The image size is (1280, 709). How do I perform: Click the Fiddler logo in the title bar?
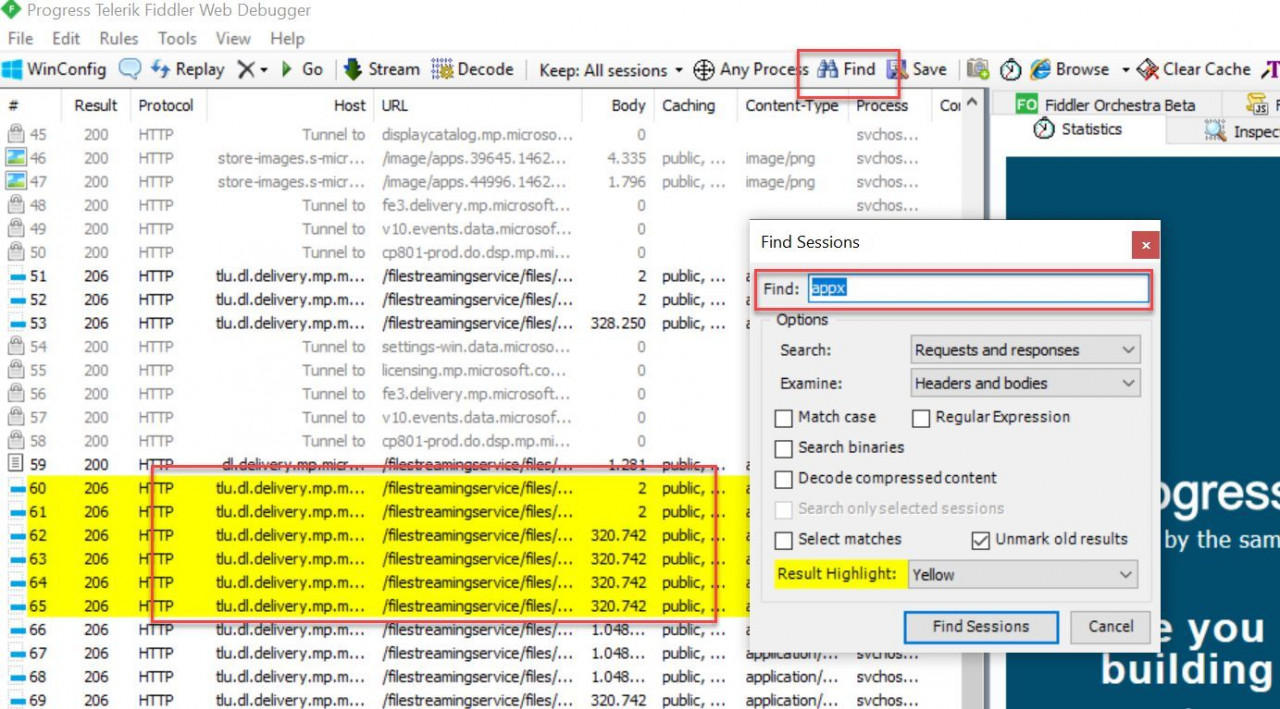point(11,11)
